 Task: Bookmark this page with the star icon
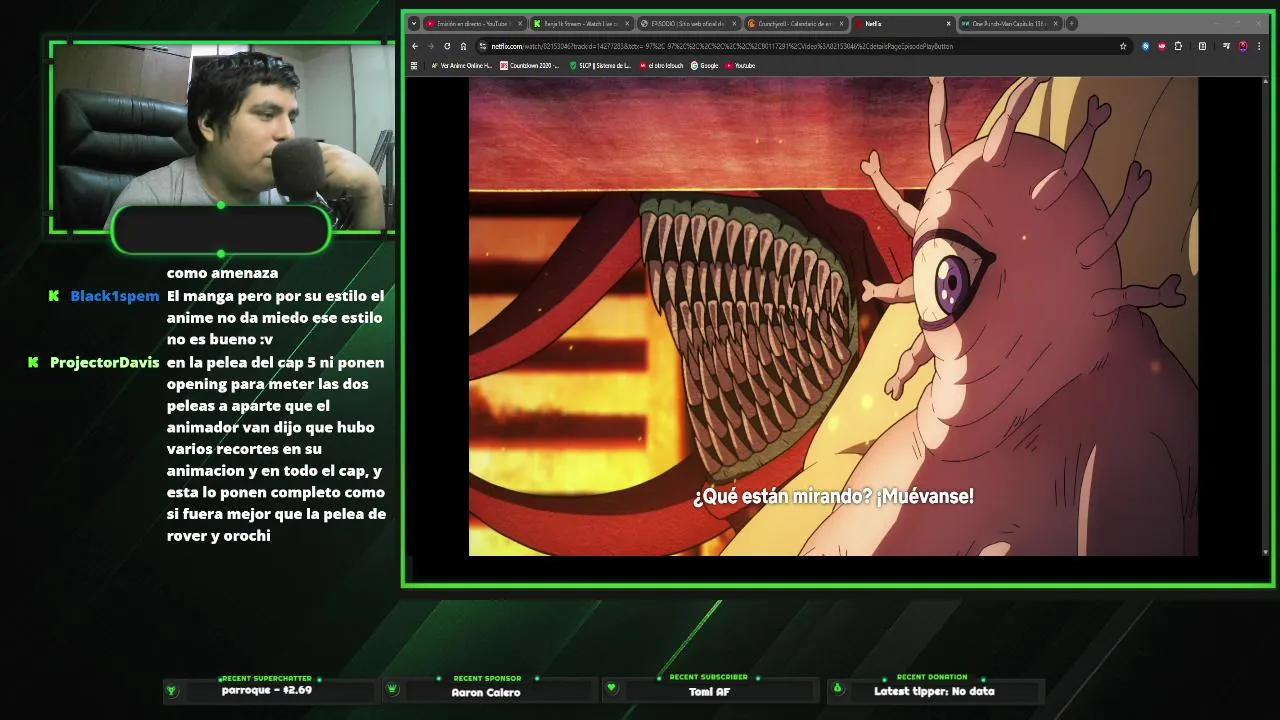tap(1123, 46)
